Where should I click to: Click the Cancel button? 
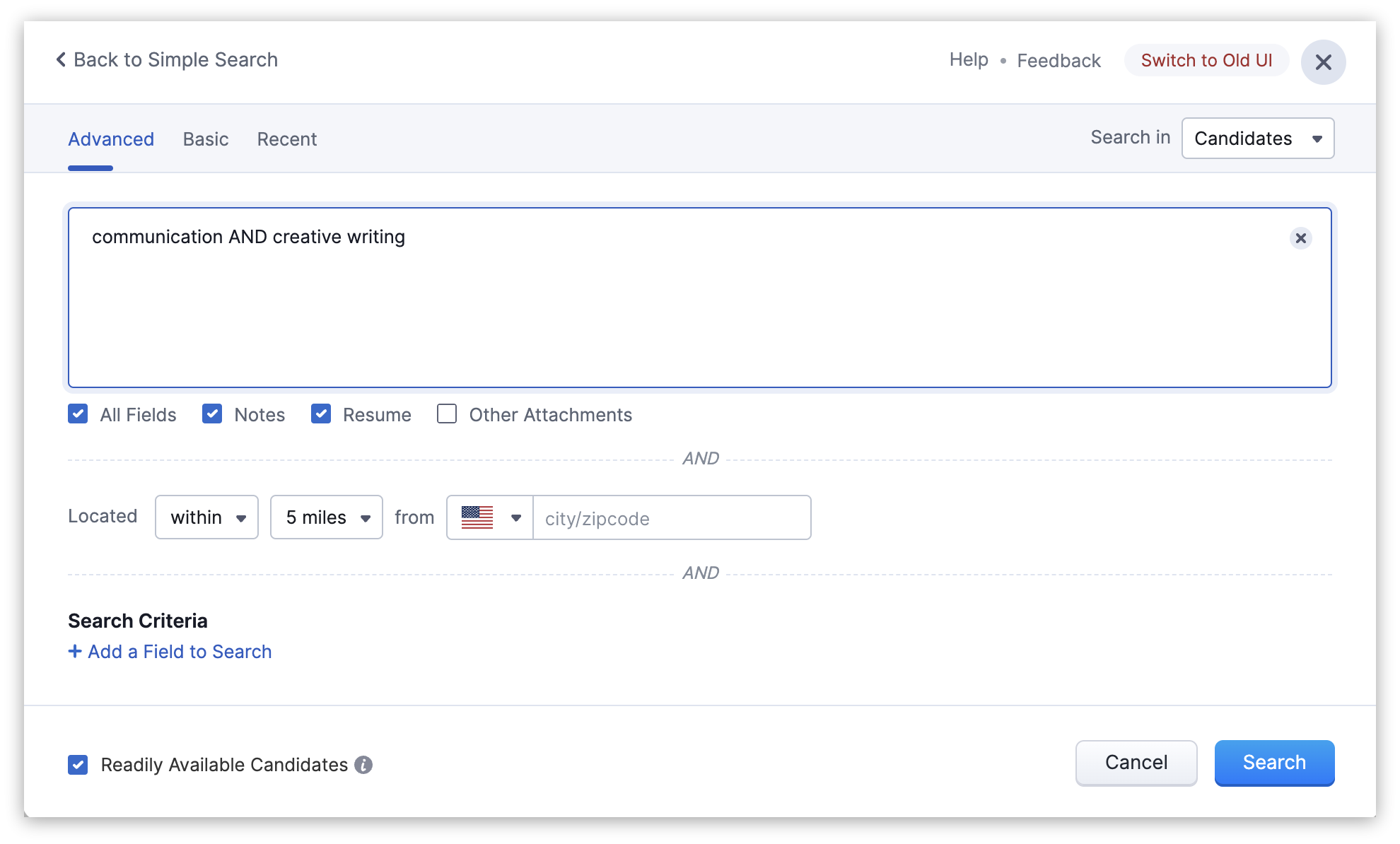pyautogui.click(x=1136, y=763)
